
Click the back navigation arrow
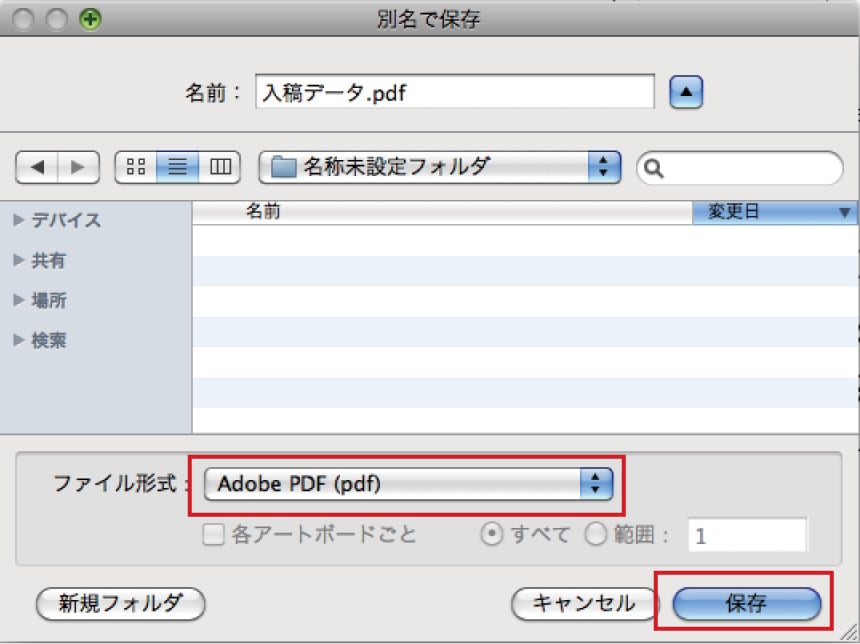pos(38,168)
